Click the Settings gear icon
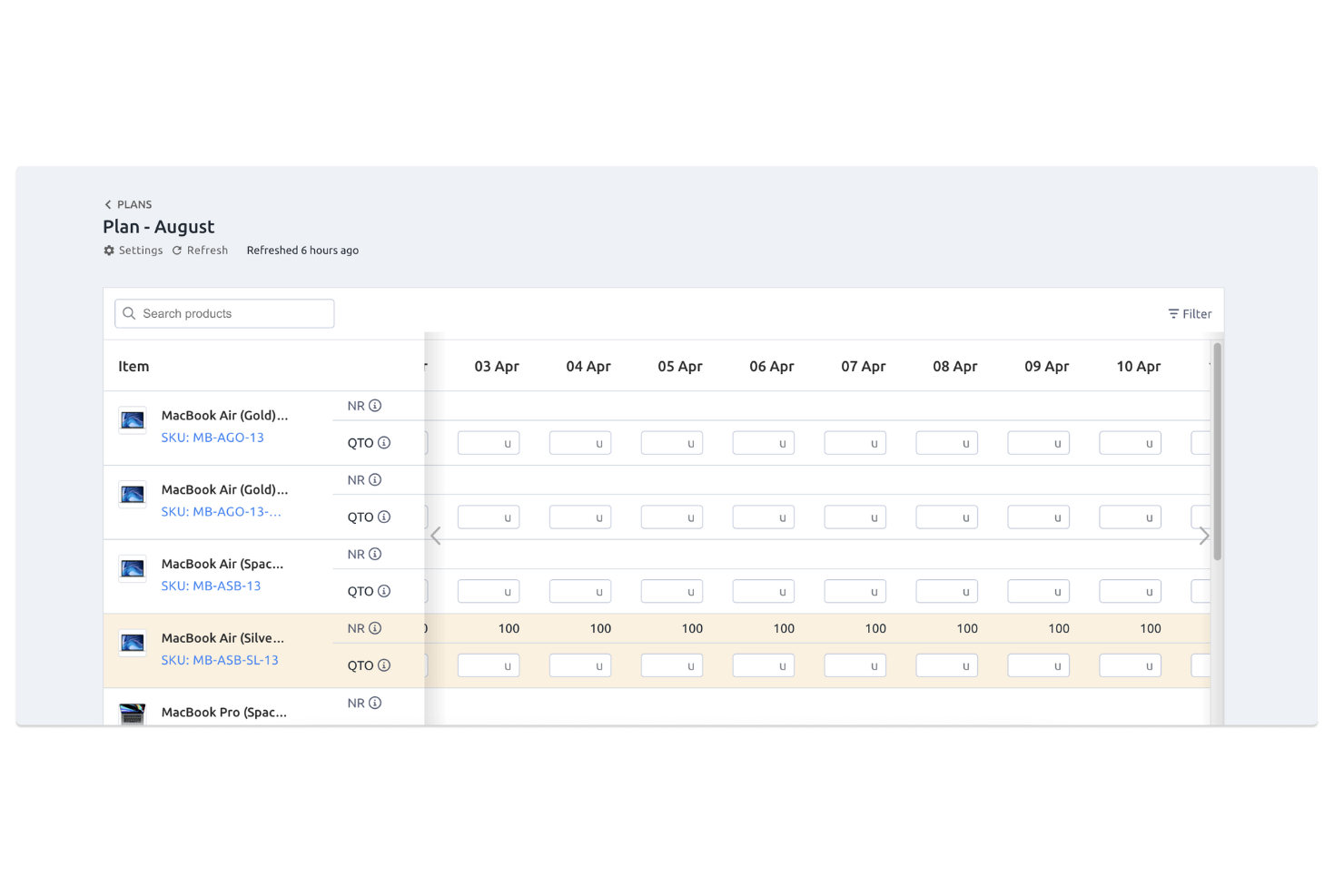Image resolution: width=1344 pixels, height=896 pixels. tap(108, 250)
